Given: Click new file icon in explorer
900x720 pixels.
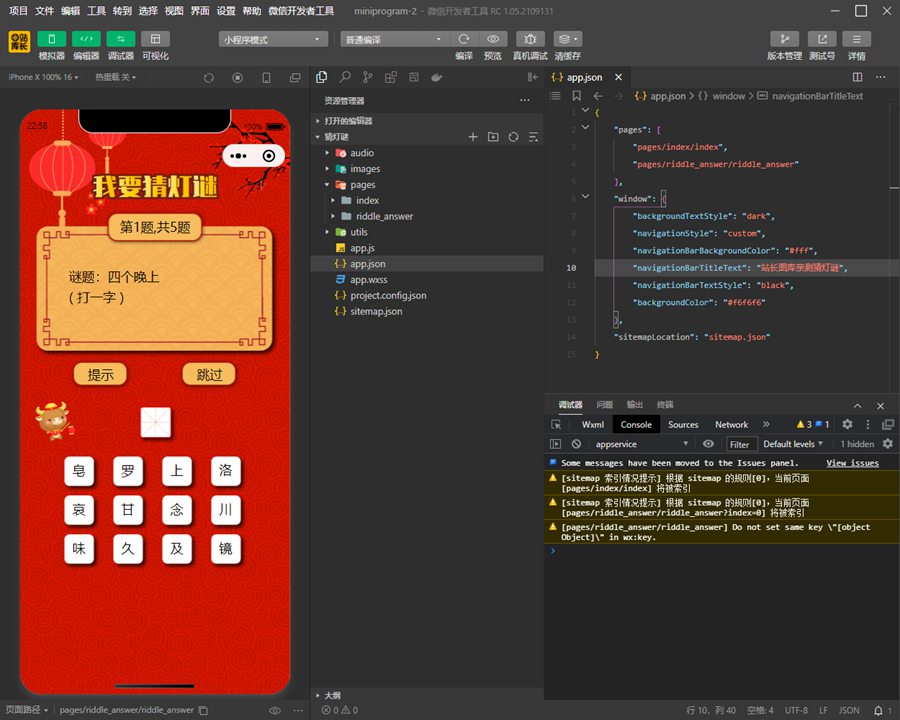Looking at the screenshot, I should click(473, 136).
